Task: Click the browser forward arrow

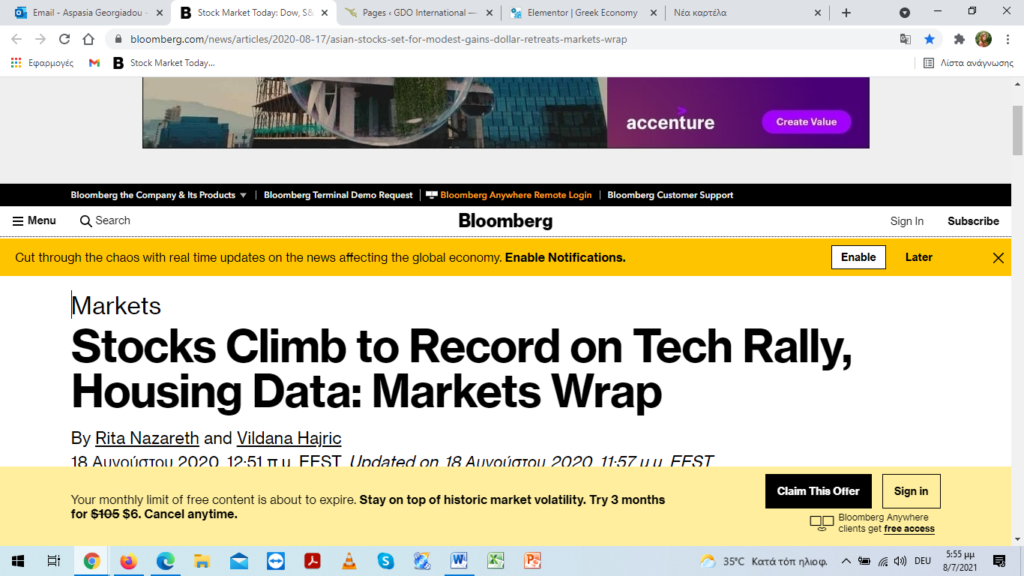Action: click(x=40, y=39)
